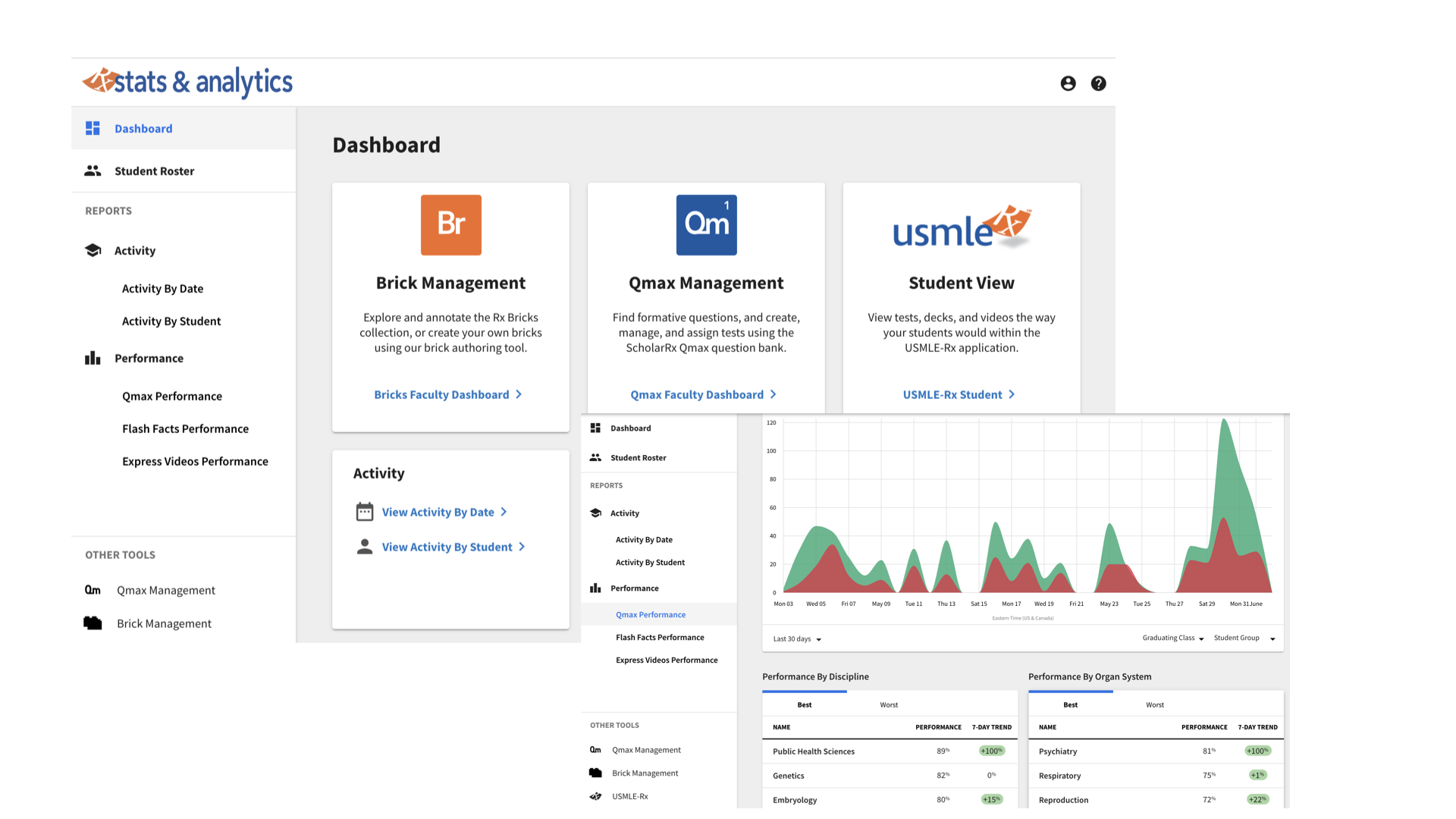
Task: Open Activity By Date in main sidebar
Action: point(162,288)
